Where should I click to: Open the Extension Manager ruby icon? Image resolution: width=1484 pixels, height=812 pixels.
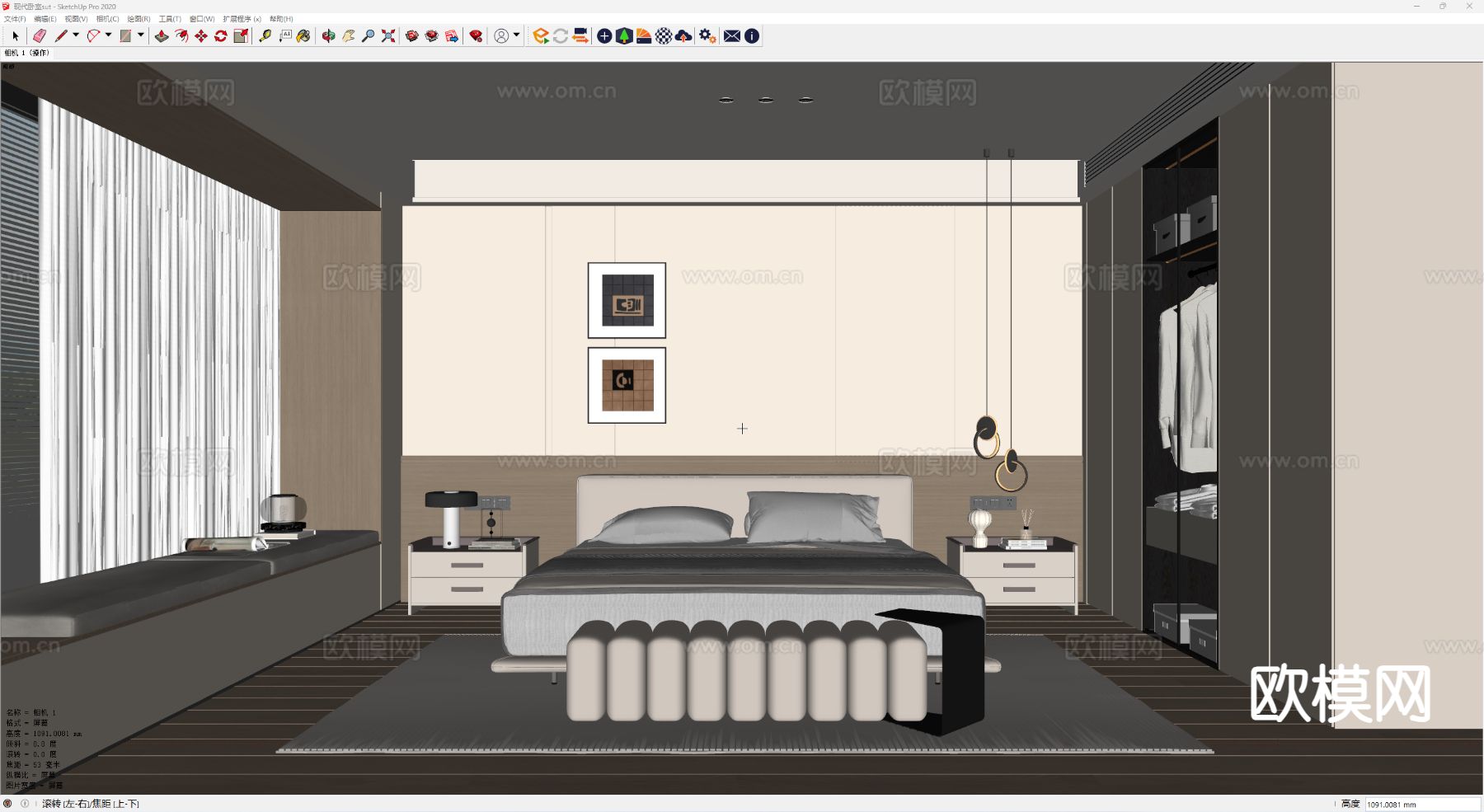476,35
